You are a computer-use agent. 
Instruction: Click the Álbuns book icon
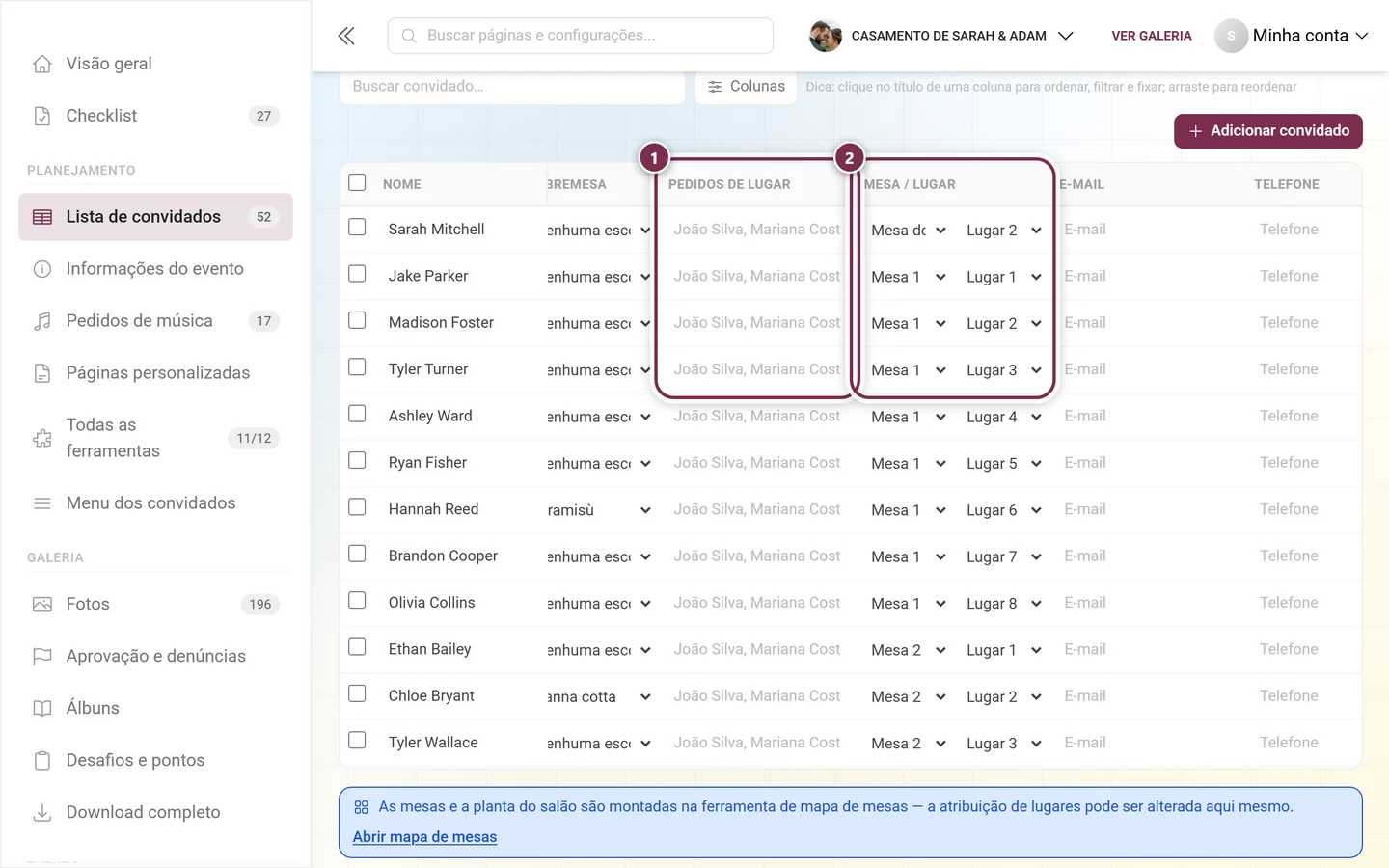coord(42,709)
